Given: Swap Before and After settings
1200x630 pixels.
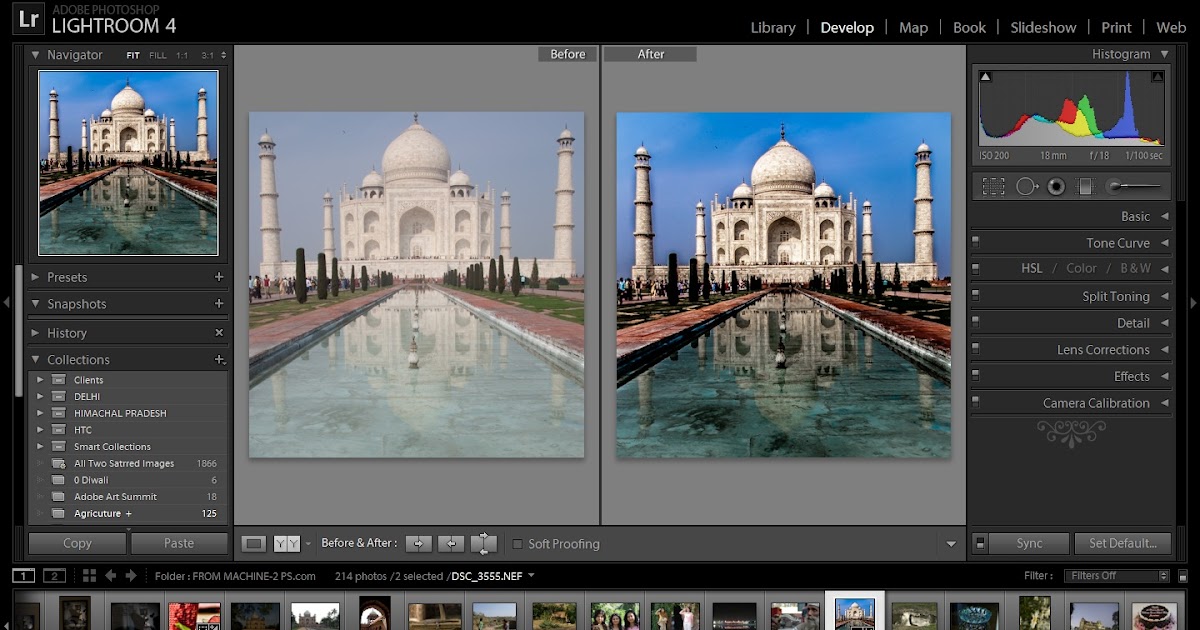Looking at the screenshot, I should (x=484, y=543).
